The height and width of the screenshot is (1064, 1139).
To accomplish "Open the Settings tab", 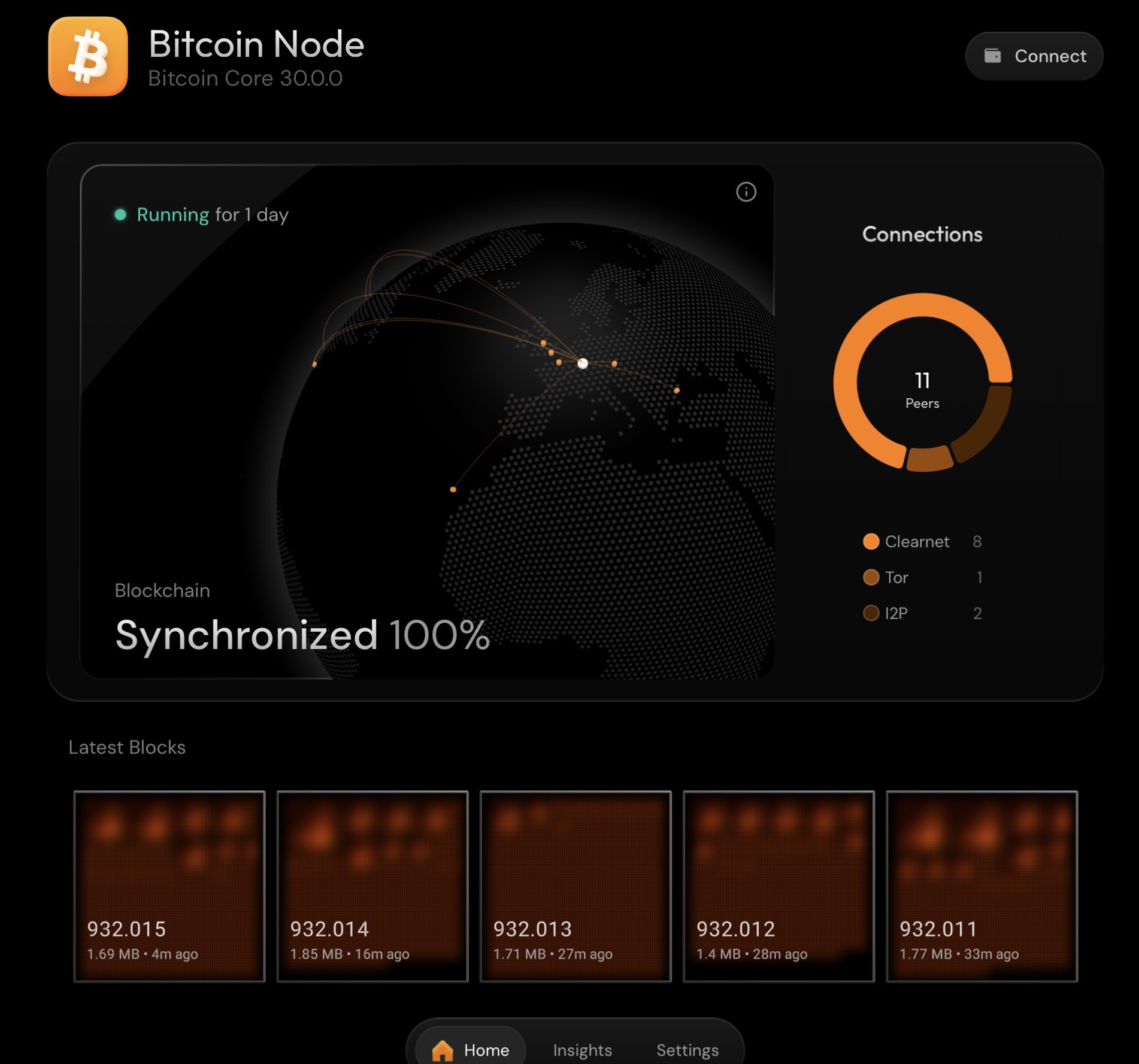I will pos(687,1050).
